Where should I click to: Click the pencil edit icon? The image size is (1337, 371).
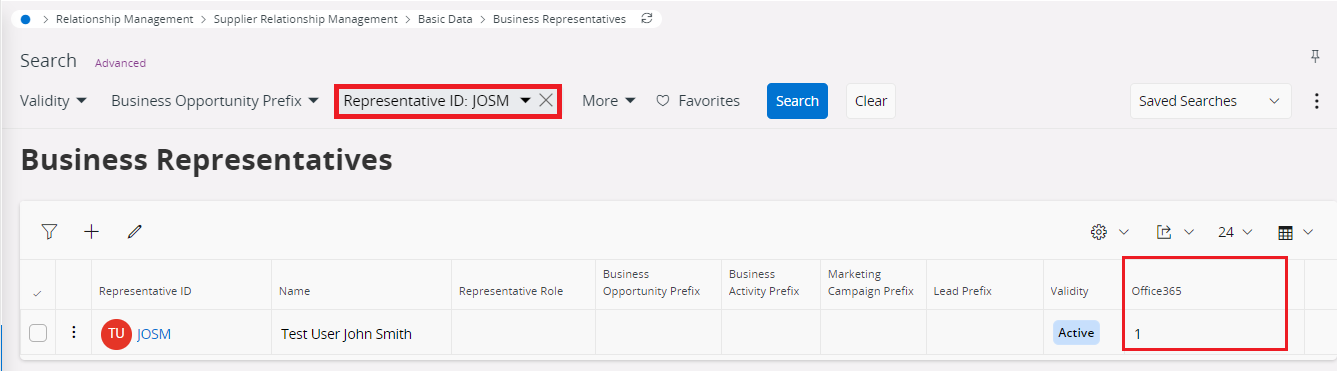tap(135, 232)
